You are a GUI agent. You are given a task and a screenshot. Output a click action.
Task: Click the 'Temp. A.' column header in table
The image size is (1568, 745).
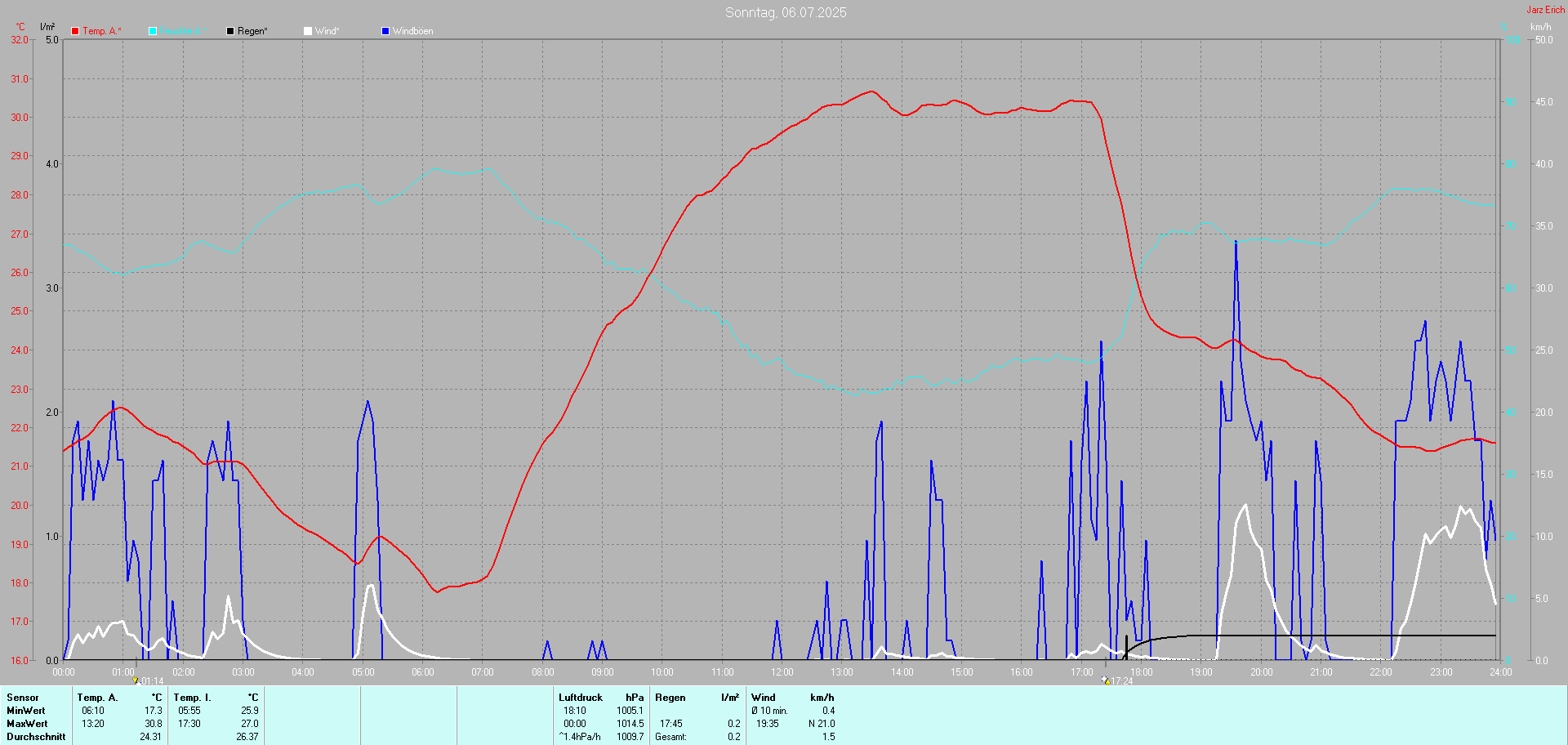point(97,698)
